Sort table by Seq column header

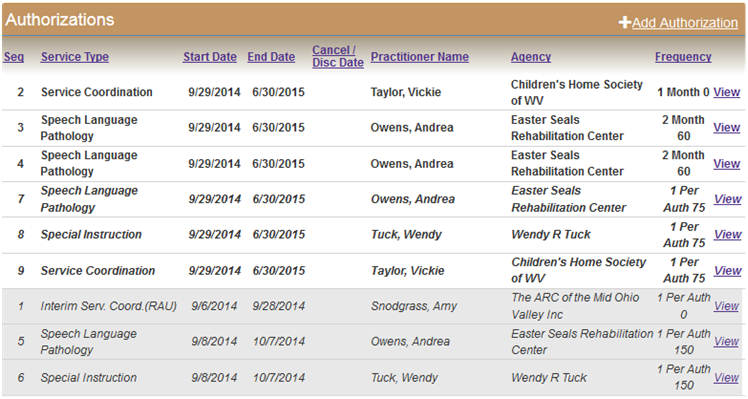[13, 57]
